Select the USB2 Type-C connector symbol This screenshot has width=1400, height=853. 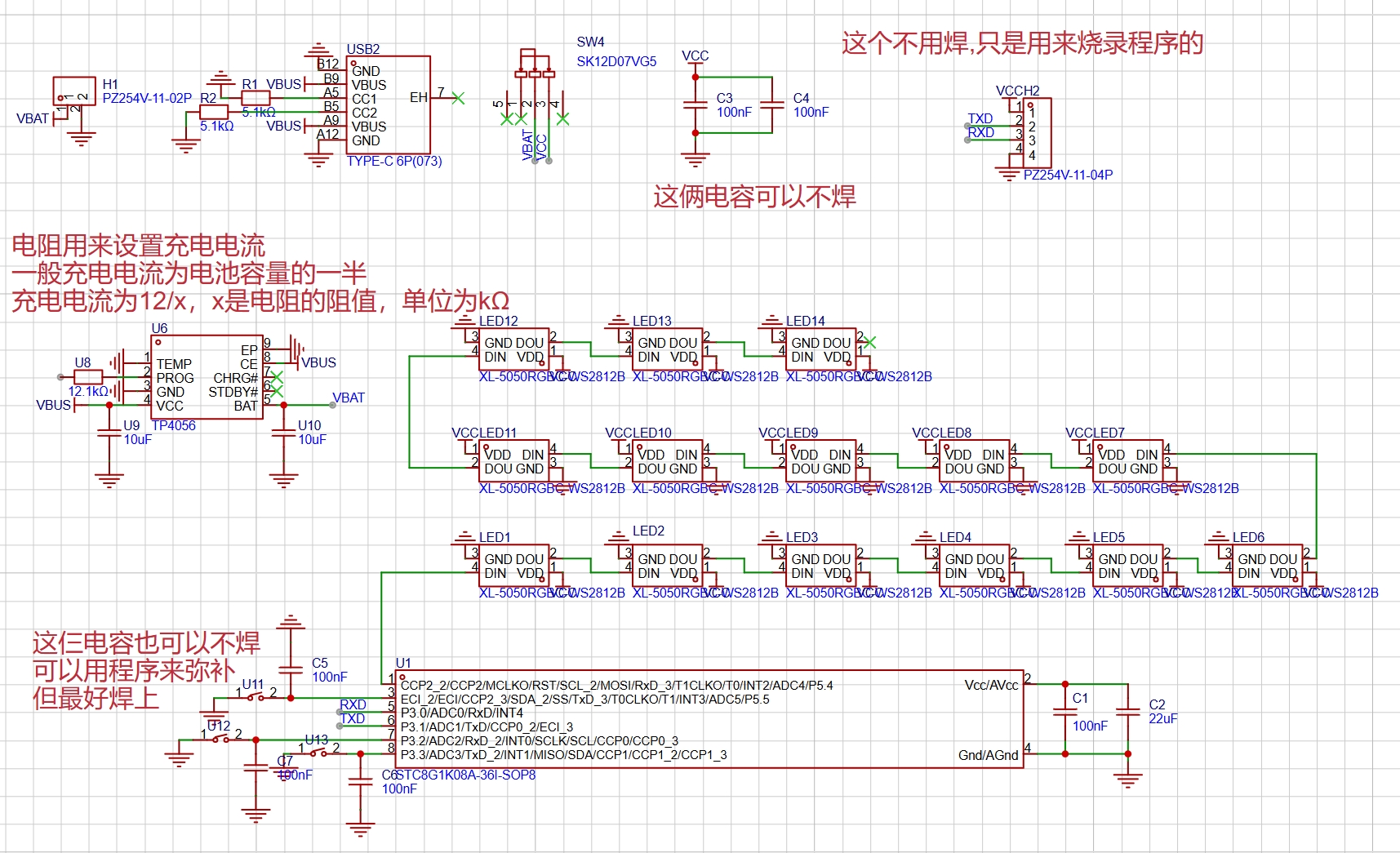pyautogui.click(x=389, y=104)
